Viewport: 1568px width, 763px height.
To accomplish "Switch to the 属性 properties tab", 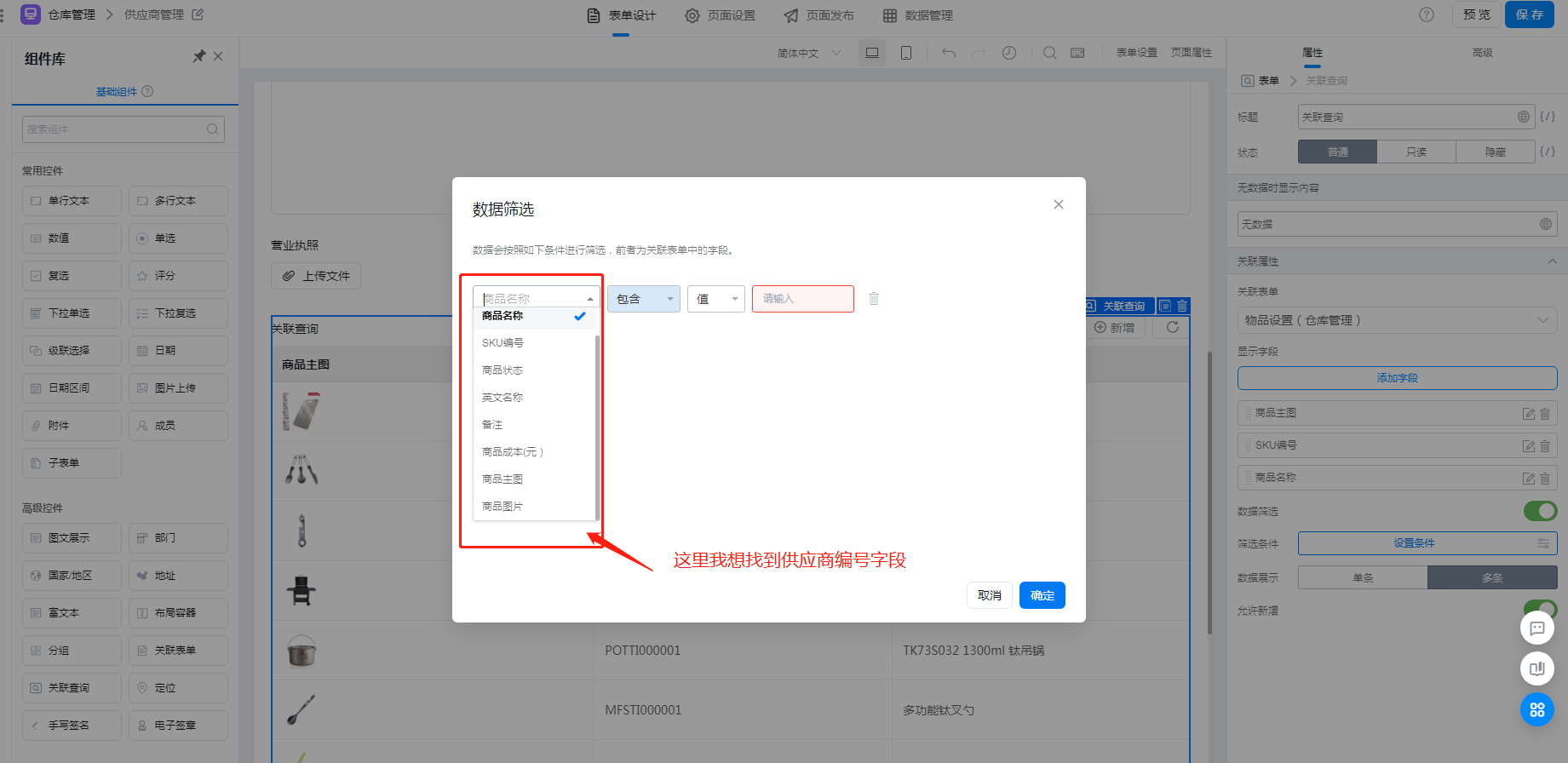I will click(x=1312, y=53).
